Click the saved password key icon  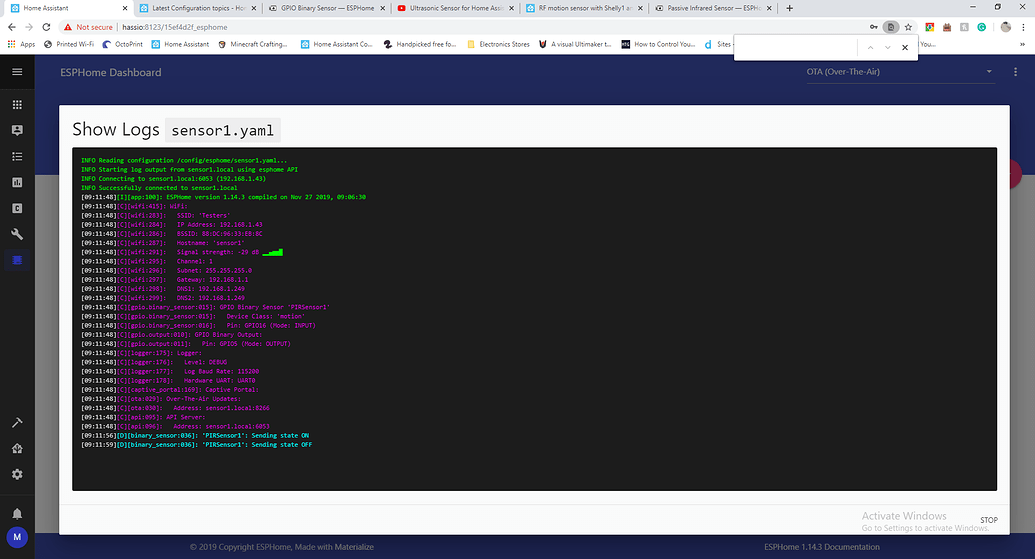pos(873,27)
